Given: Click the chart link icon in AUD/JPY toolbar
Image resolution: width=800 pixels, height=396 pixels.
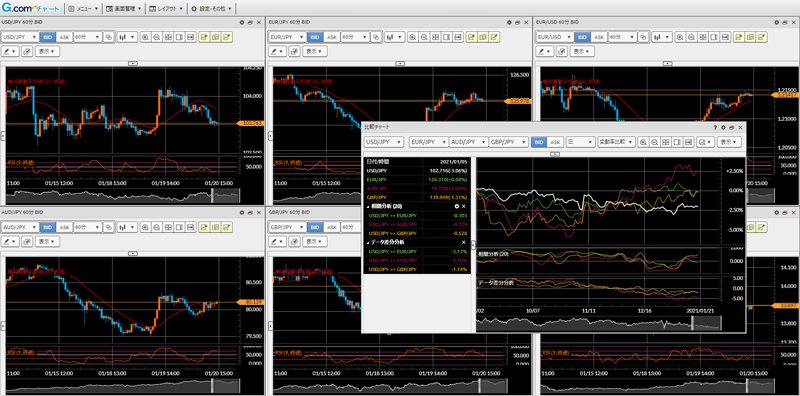Looking at the screenshot, I should point(108,227).
